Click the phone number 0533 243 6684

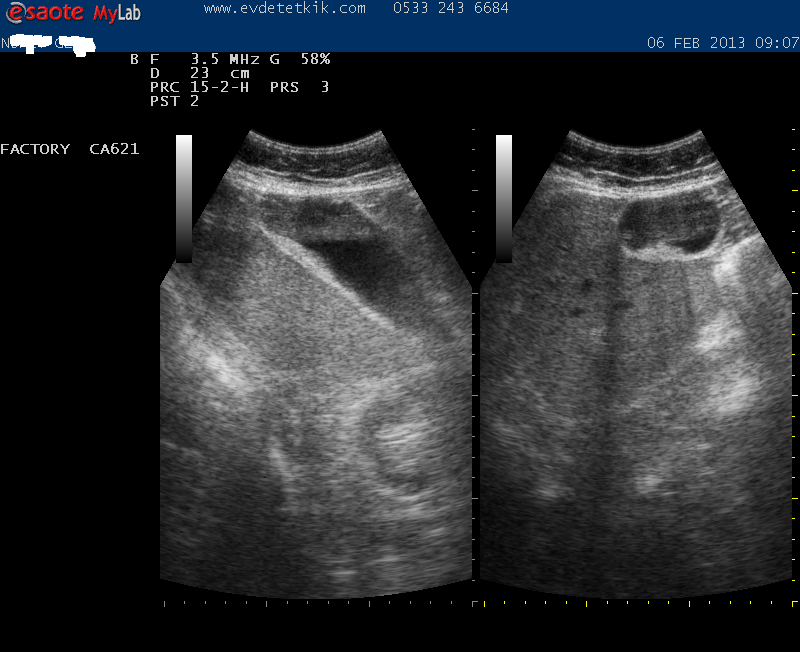tap(451, 8)
